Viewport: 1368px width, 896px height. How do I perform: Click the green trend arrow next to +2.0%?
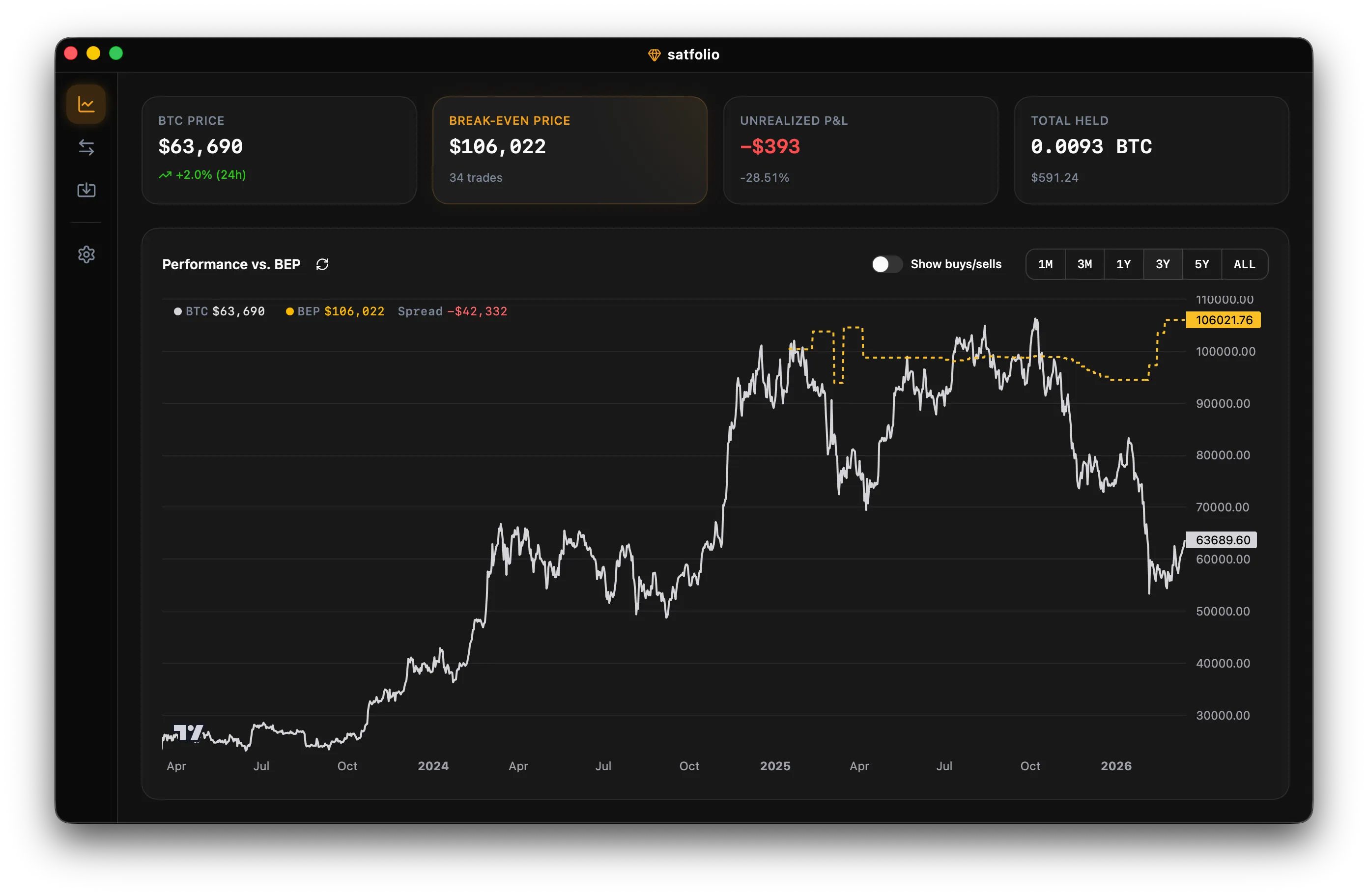[x=165, y=175]
